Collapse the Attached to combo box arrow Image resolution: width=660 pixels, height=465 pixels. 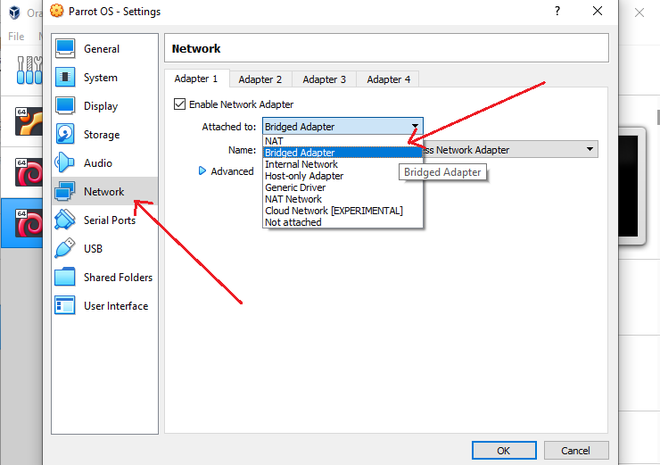415,126
